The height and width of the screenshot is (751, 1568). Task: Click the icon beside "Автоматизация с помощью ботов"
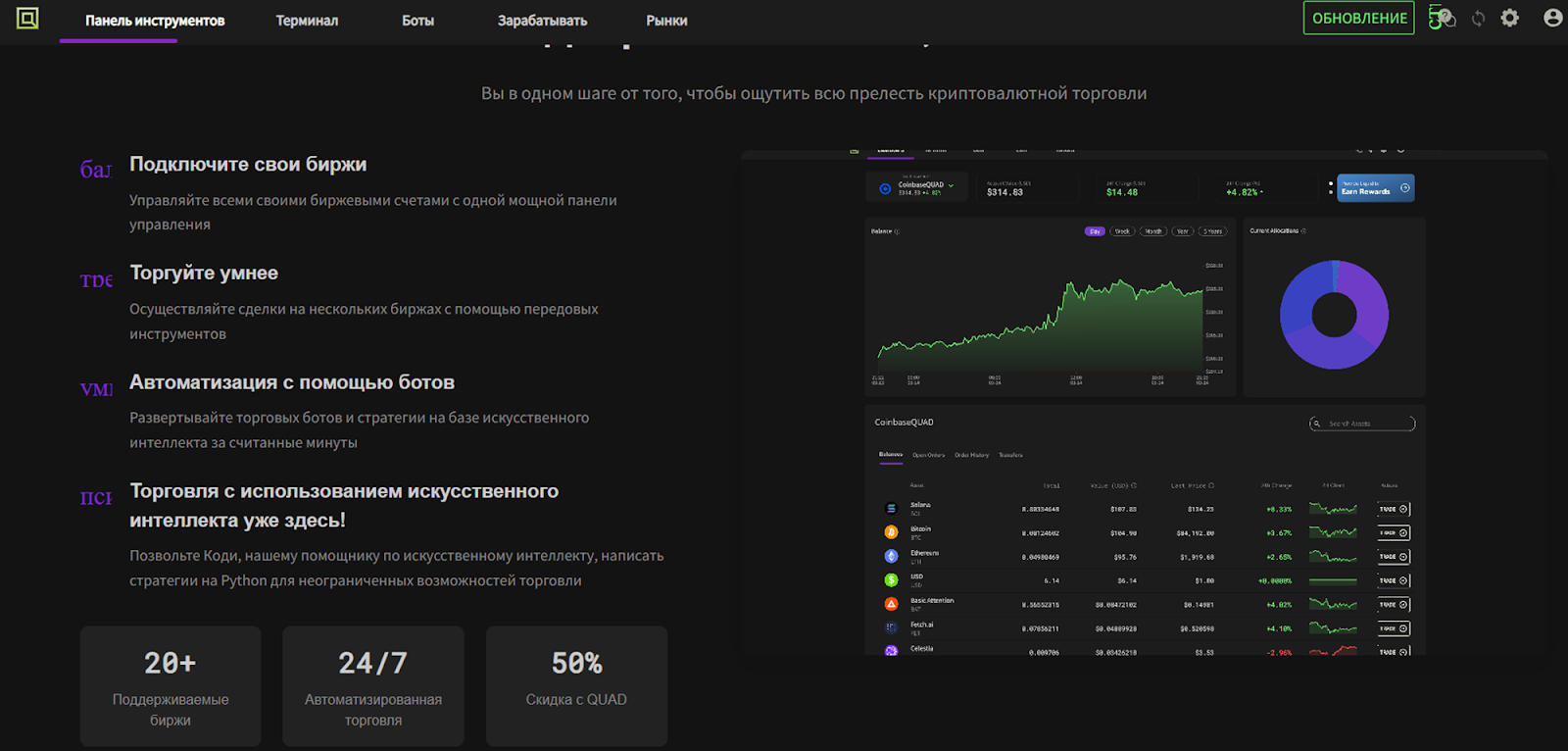tap(96, 389)
